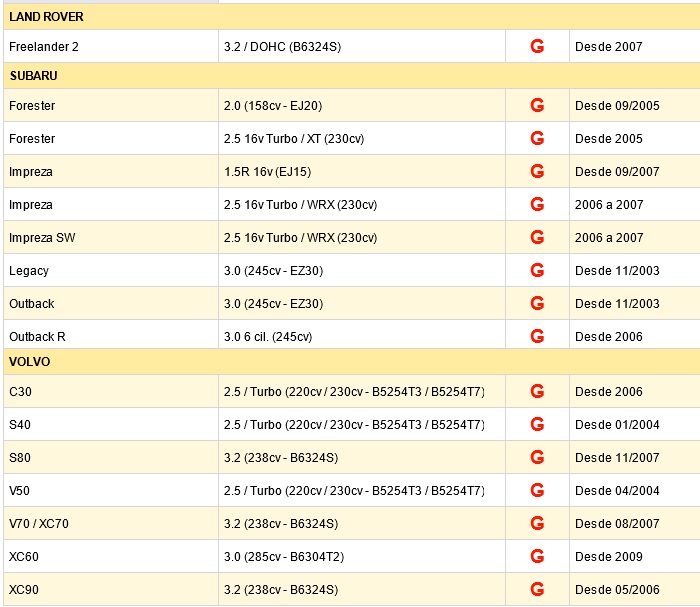This screenshot has height=607, width=700.
Task: Click engine text 2.0 (158cv - EJ20)
Action: pos(273,106)
